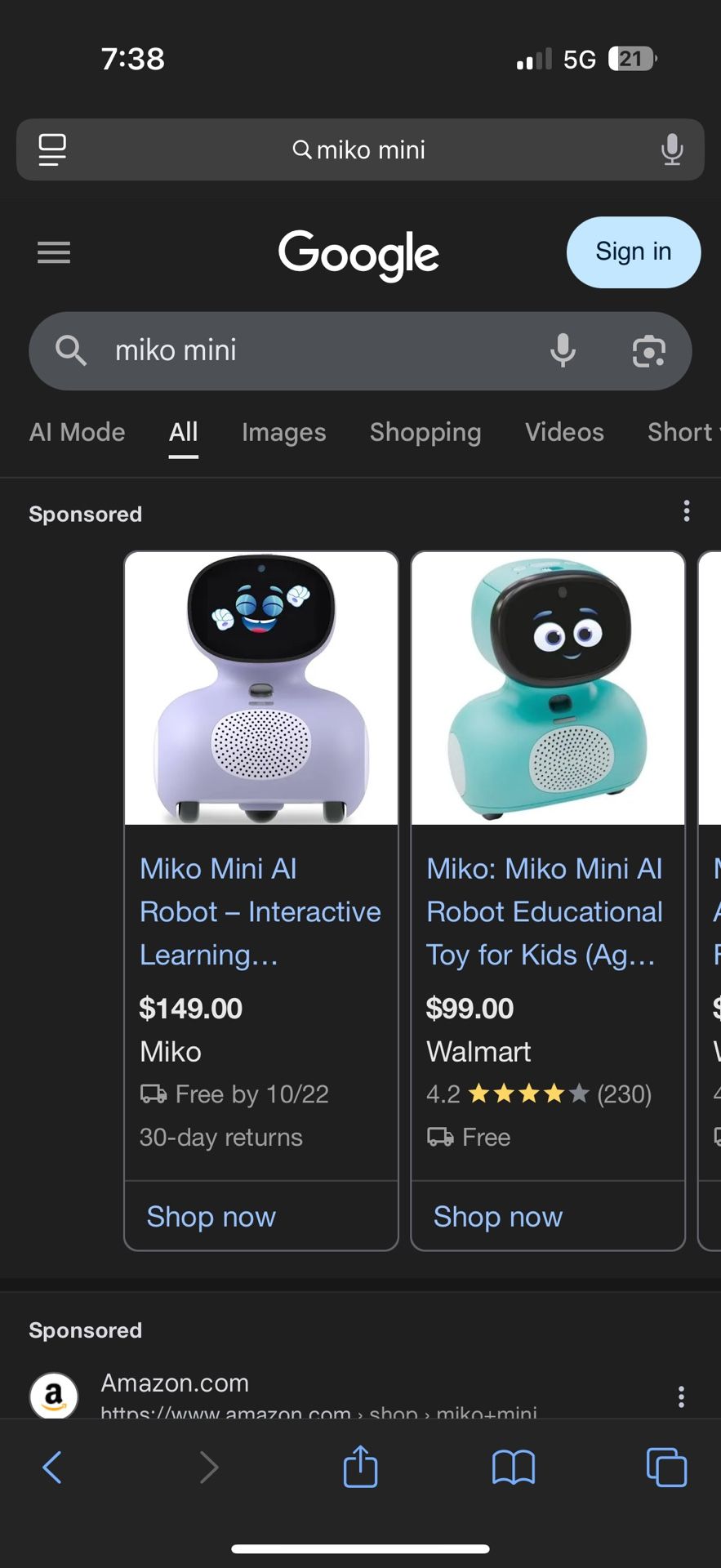Tap the address bar microphone icon
This screenshot has height=1568, width=721.
671,149
